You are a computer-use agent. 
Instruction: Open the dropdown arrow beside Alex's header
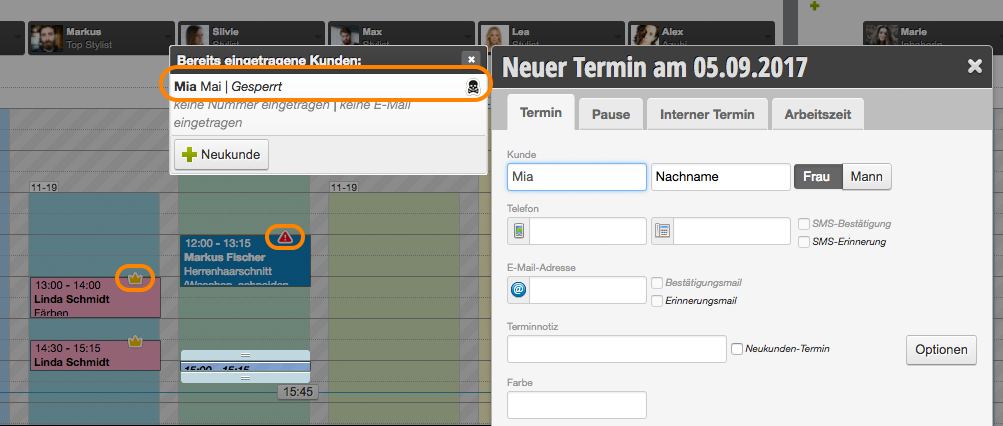(x=768, y=38)
